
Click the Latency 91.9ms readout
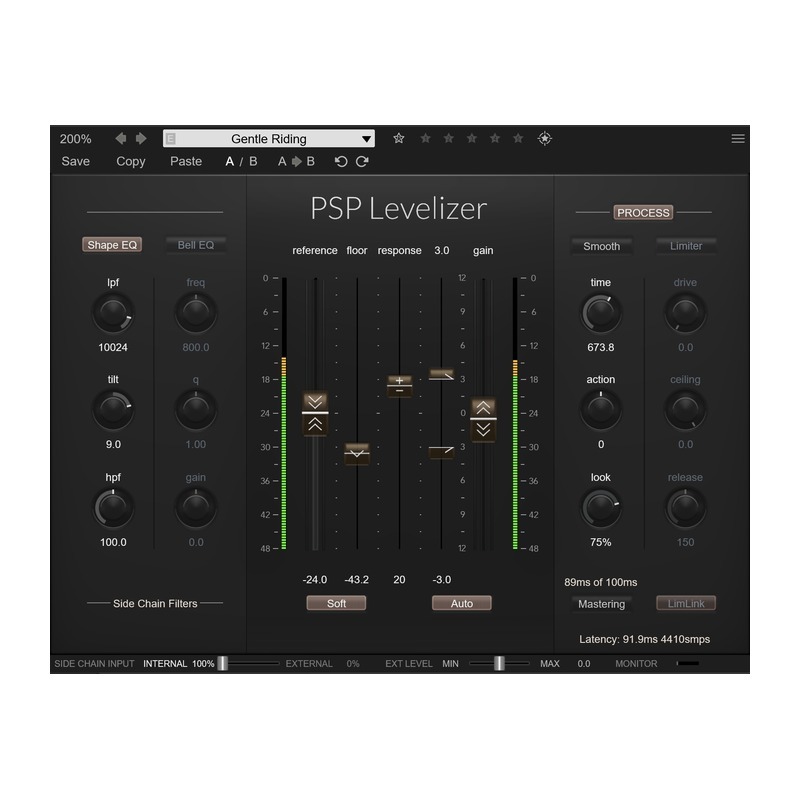click(x=644, y=639)
